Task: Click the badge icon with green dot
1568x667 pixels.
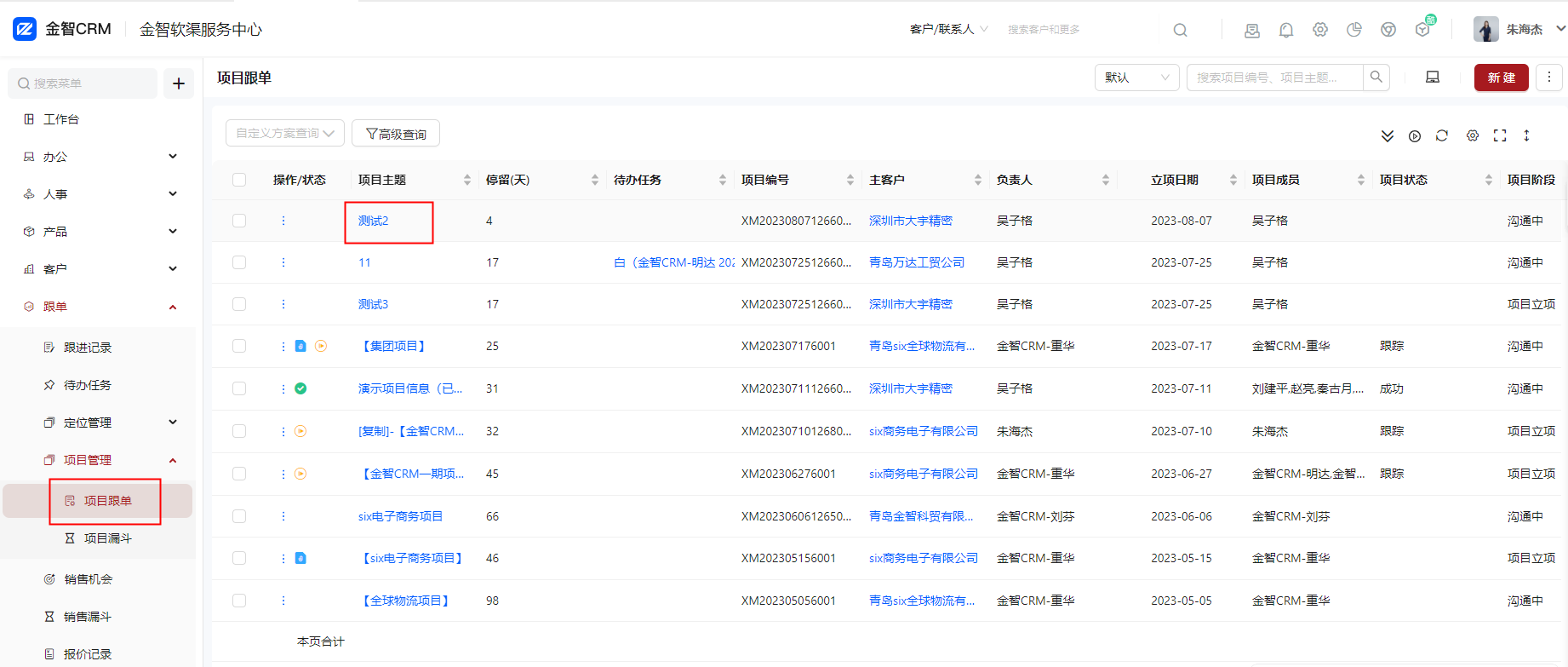Action: click(1423, 28)
